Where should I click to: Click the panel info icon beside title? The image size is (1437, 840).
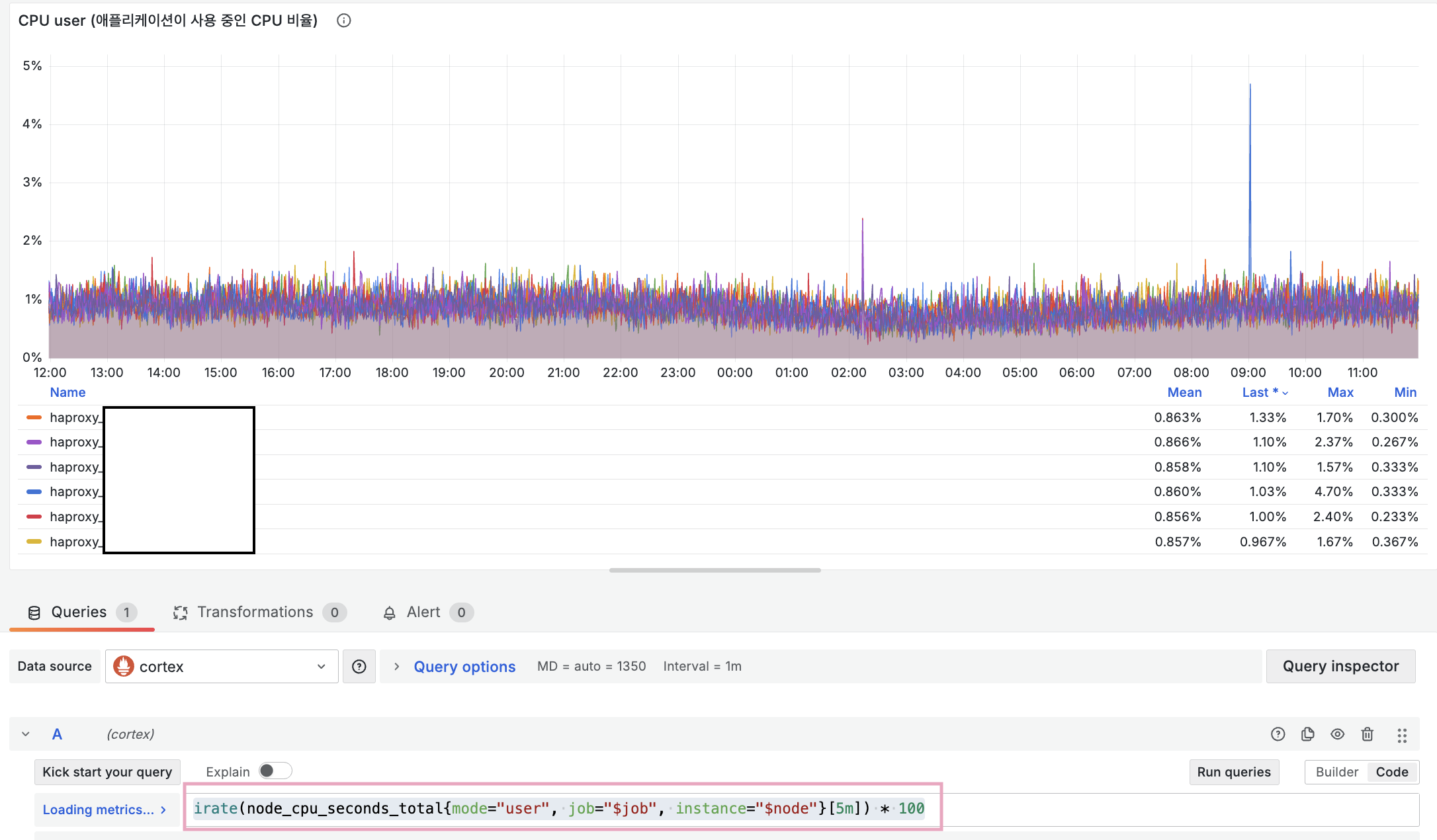(x=343, y=21)
